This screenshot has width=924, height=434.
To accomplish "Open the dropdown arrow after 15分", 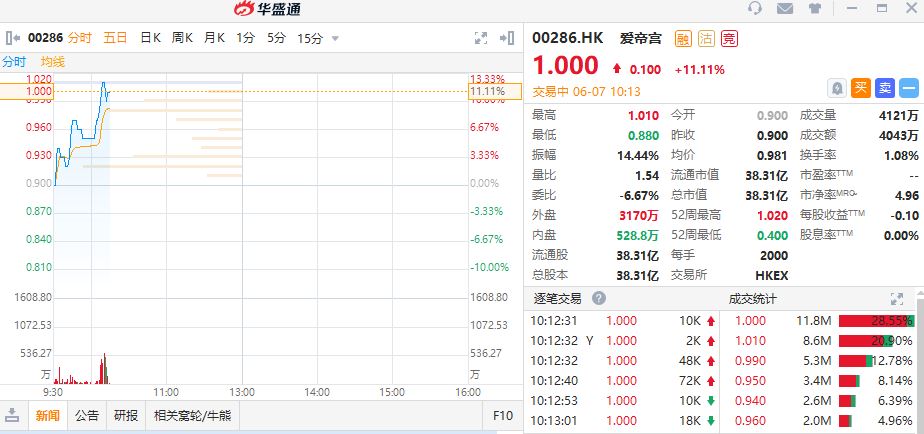I will pyautogui.click(x=335, y=39).
